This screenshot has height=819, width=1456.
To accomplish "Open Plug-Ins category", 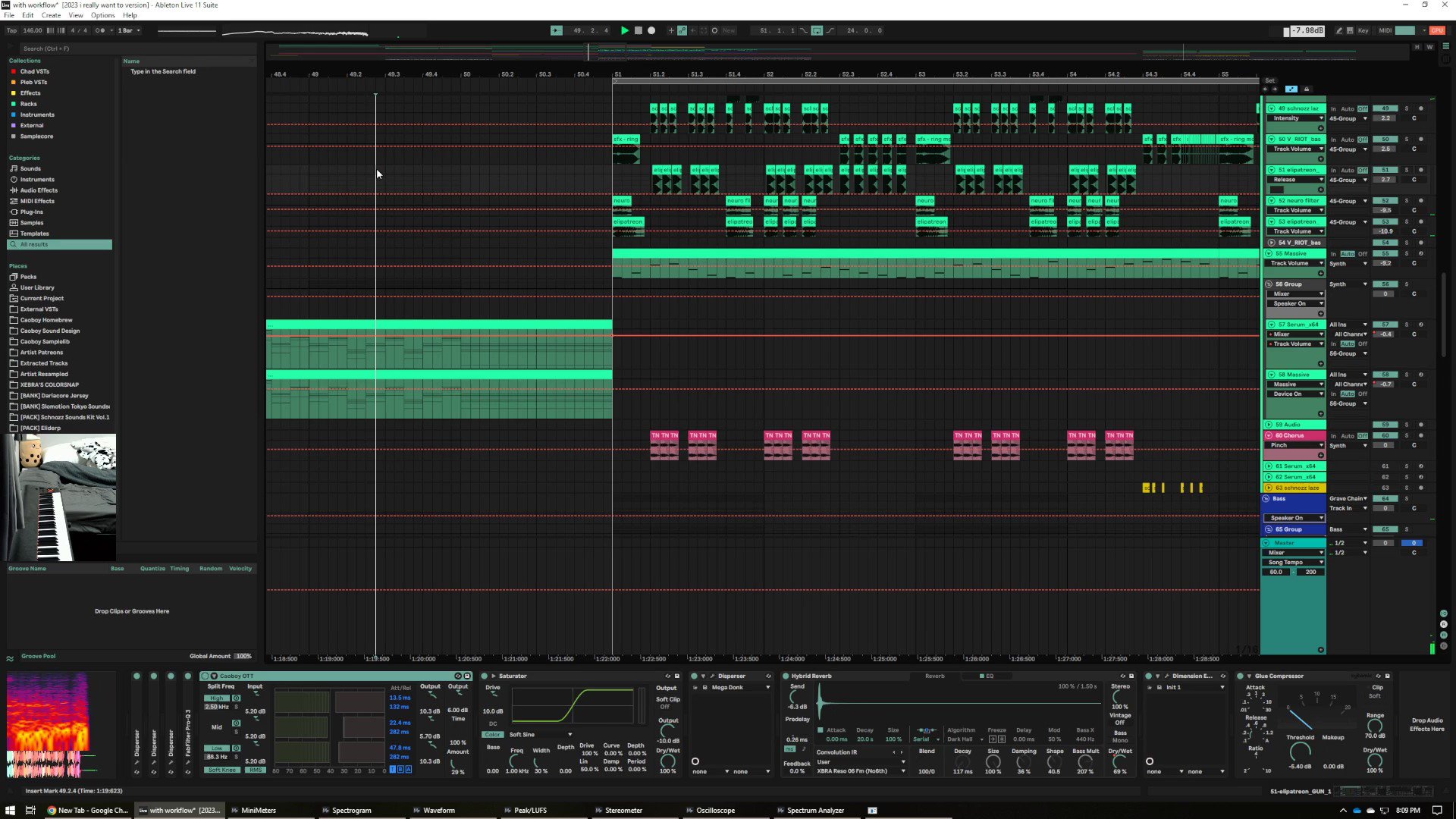I will (32, 212).
